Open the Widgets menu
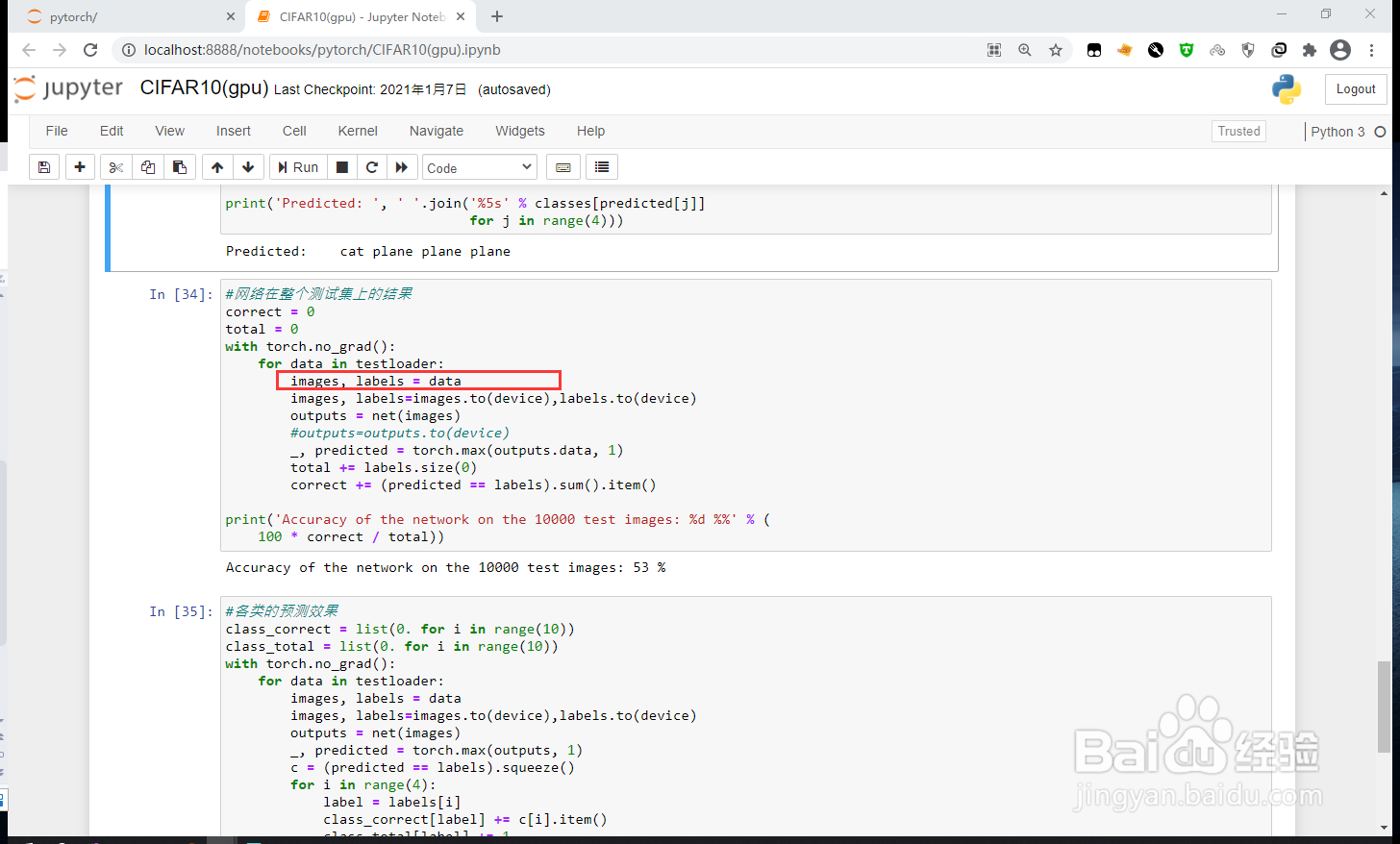This screenshot has width=1400, height=844. 520,131
